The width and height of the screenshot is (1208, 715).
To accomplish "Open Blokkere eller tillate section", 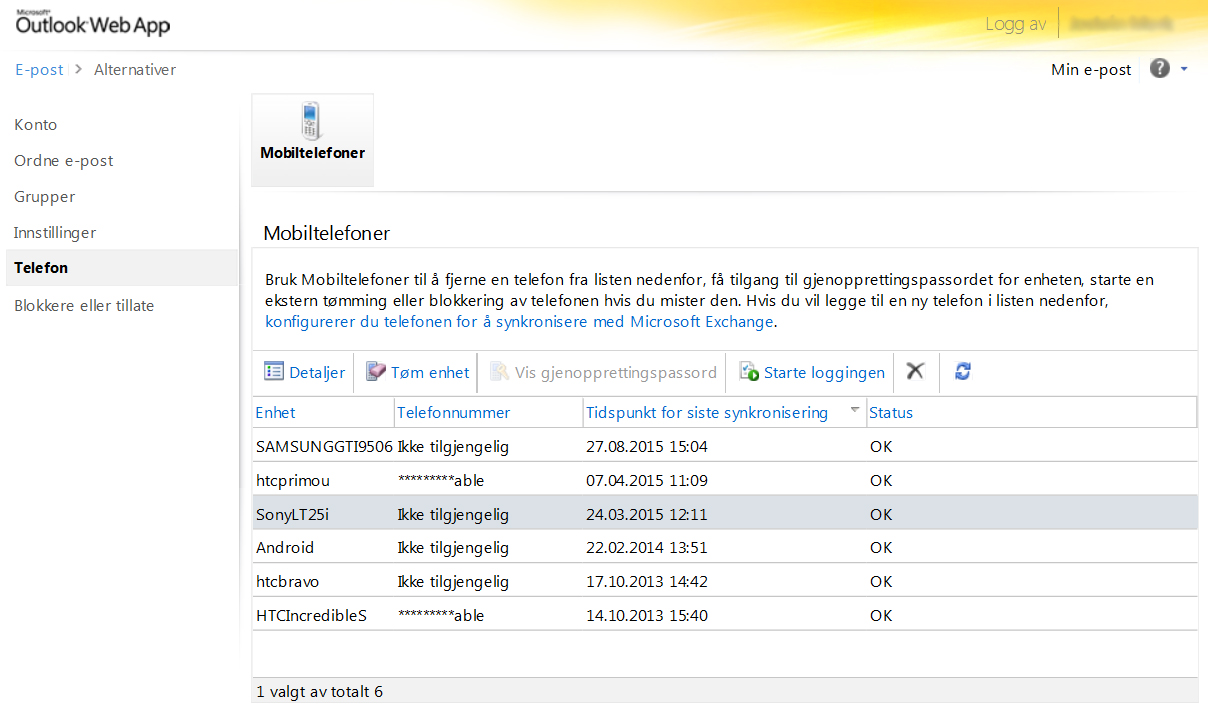I will click(84, 306).
